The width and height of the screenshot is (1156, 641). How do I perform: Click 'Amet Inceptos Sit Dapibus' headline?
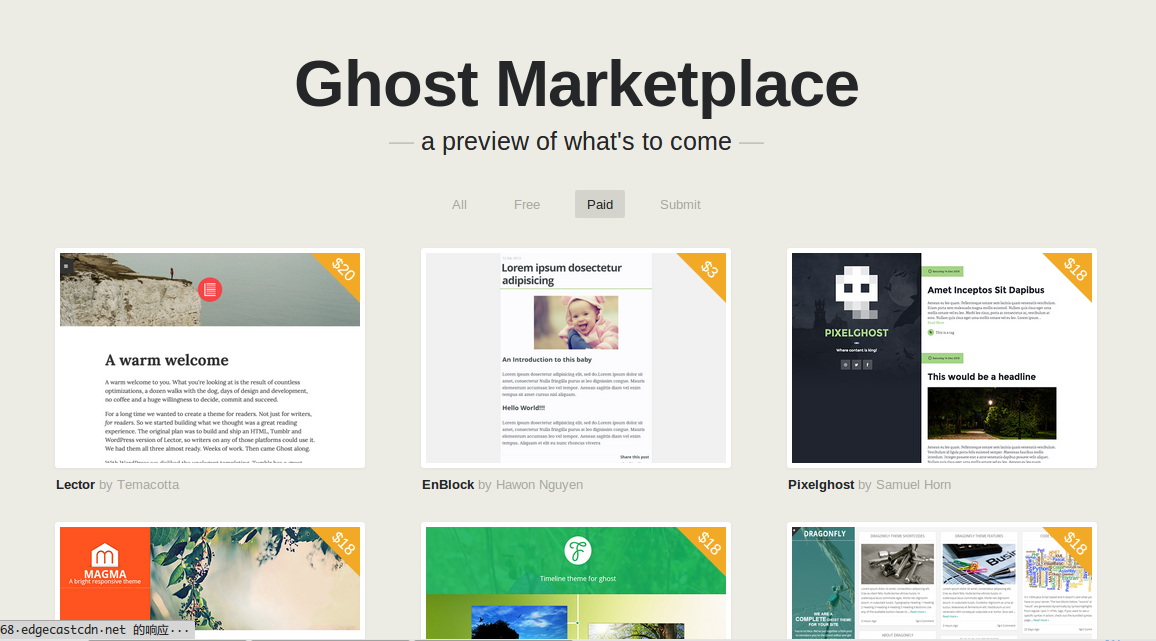pos(986,290)
